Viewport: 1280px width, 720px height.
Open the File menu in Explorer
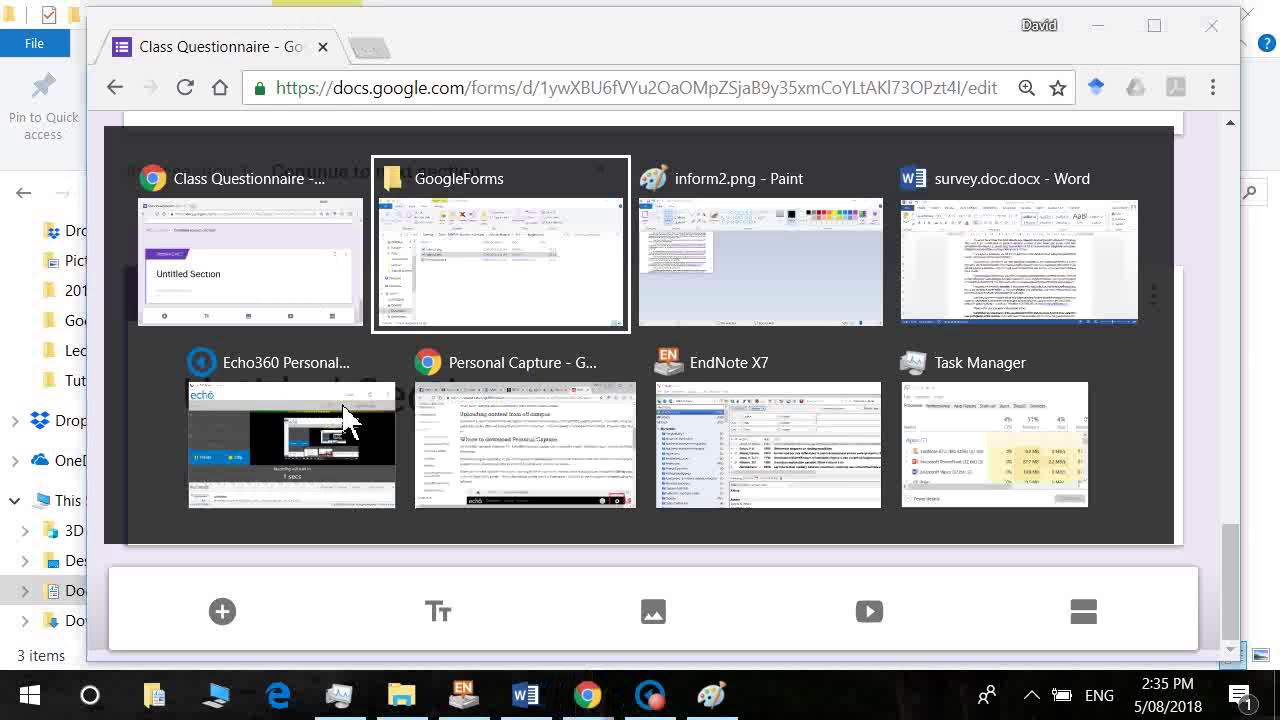coord(34,43)
